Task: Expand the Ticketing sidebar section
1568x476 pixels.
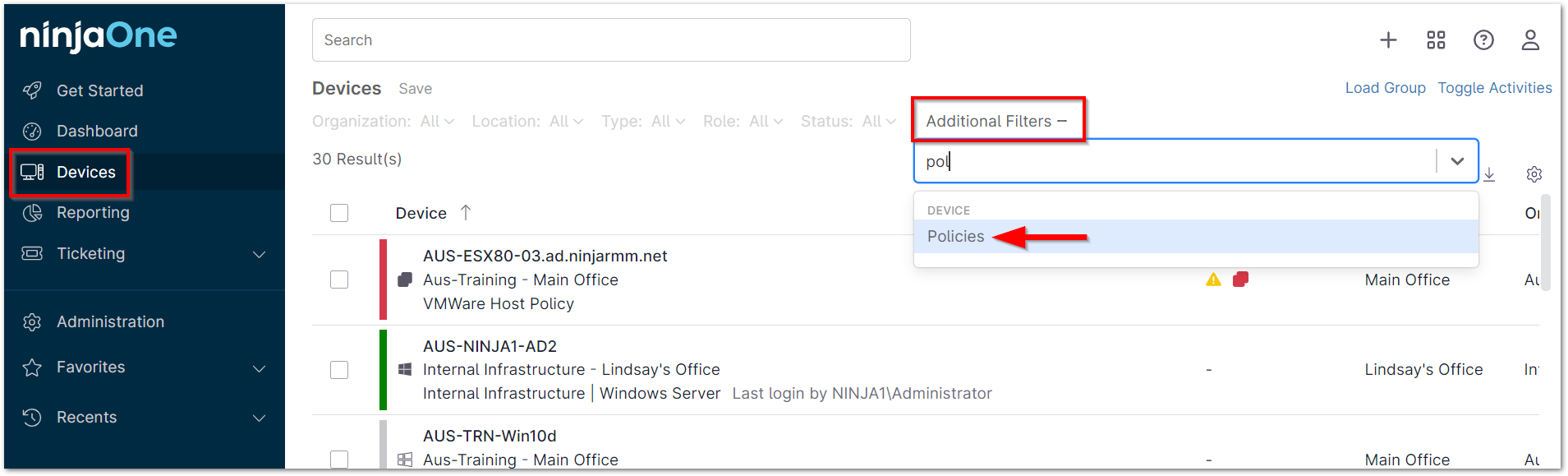Action: pyautogui.click(x=90, y=253)
